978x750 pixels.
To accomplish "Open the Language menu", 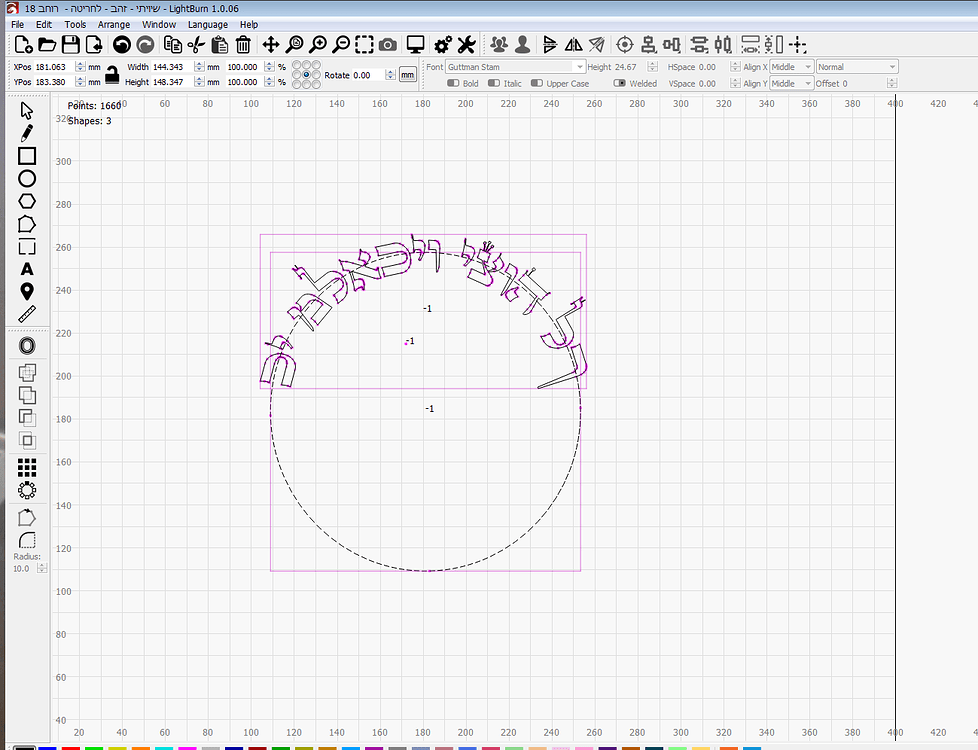I will click(208, 24).
